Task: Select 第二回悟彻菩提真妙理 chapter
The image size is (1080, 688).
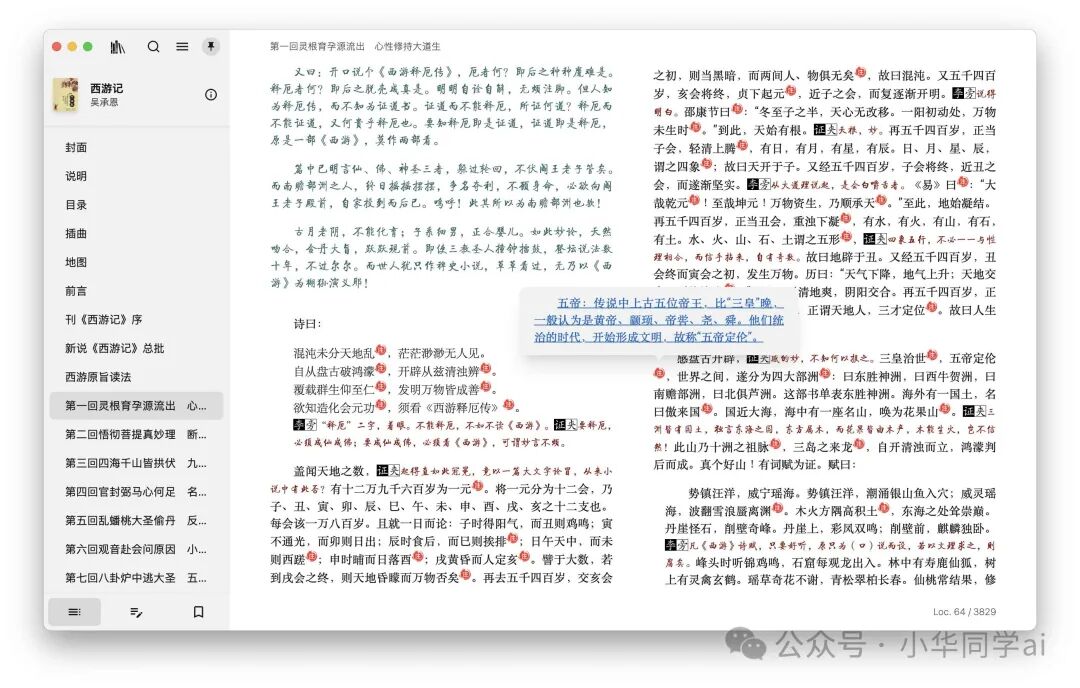Action: tap(136, 435)
